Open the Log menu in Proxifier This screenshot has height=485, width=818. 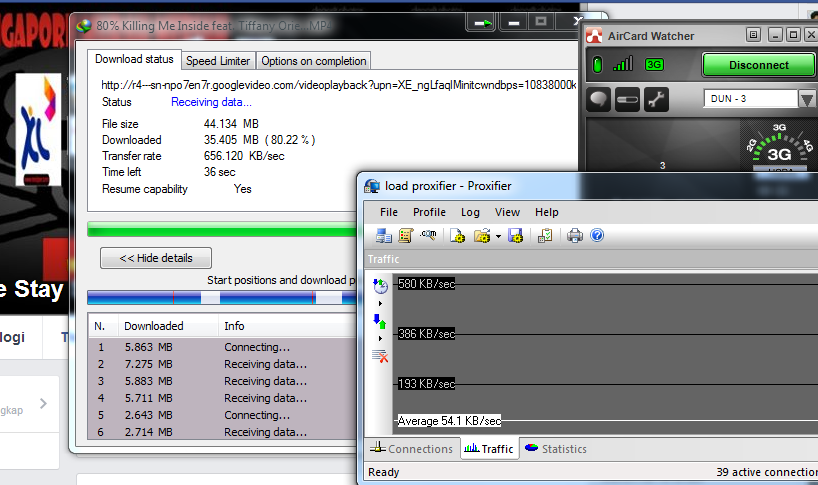click(470, 212)
